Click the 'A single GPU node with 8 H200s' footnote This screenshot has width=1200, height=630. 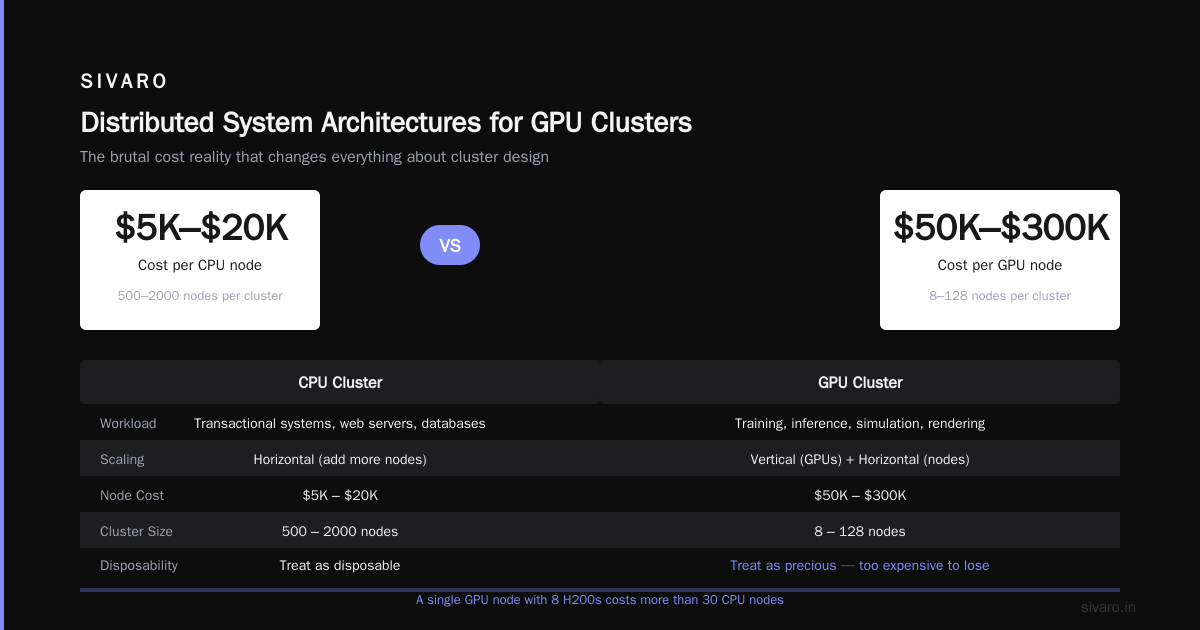click(600, 600)
